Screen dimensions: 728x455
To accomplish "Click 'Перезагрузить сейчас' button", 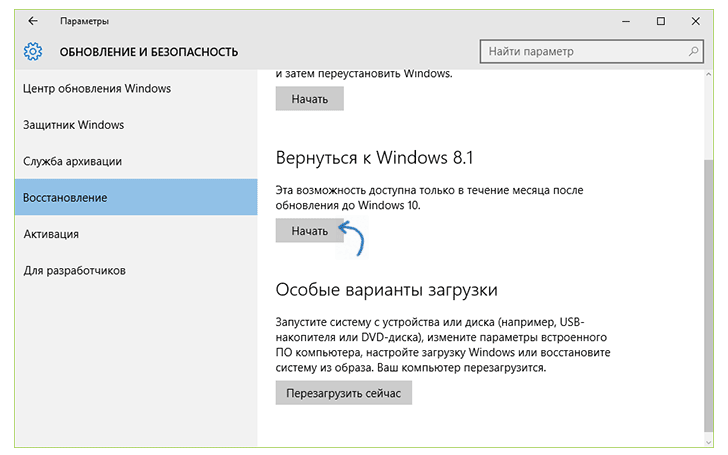I will point(344,393).
